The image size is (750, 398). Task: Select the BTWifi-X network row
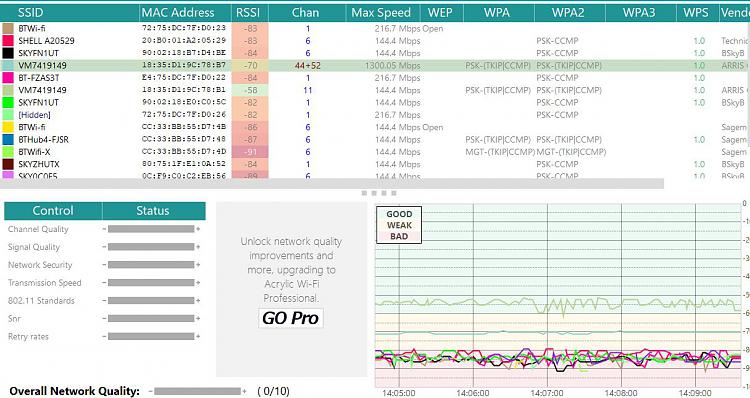click(375, 152)
